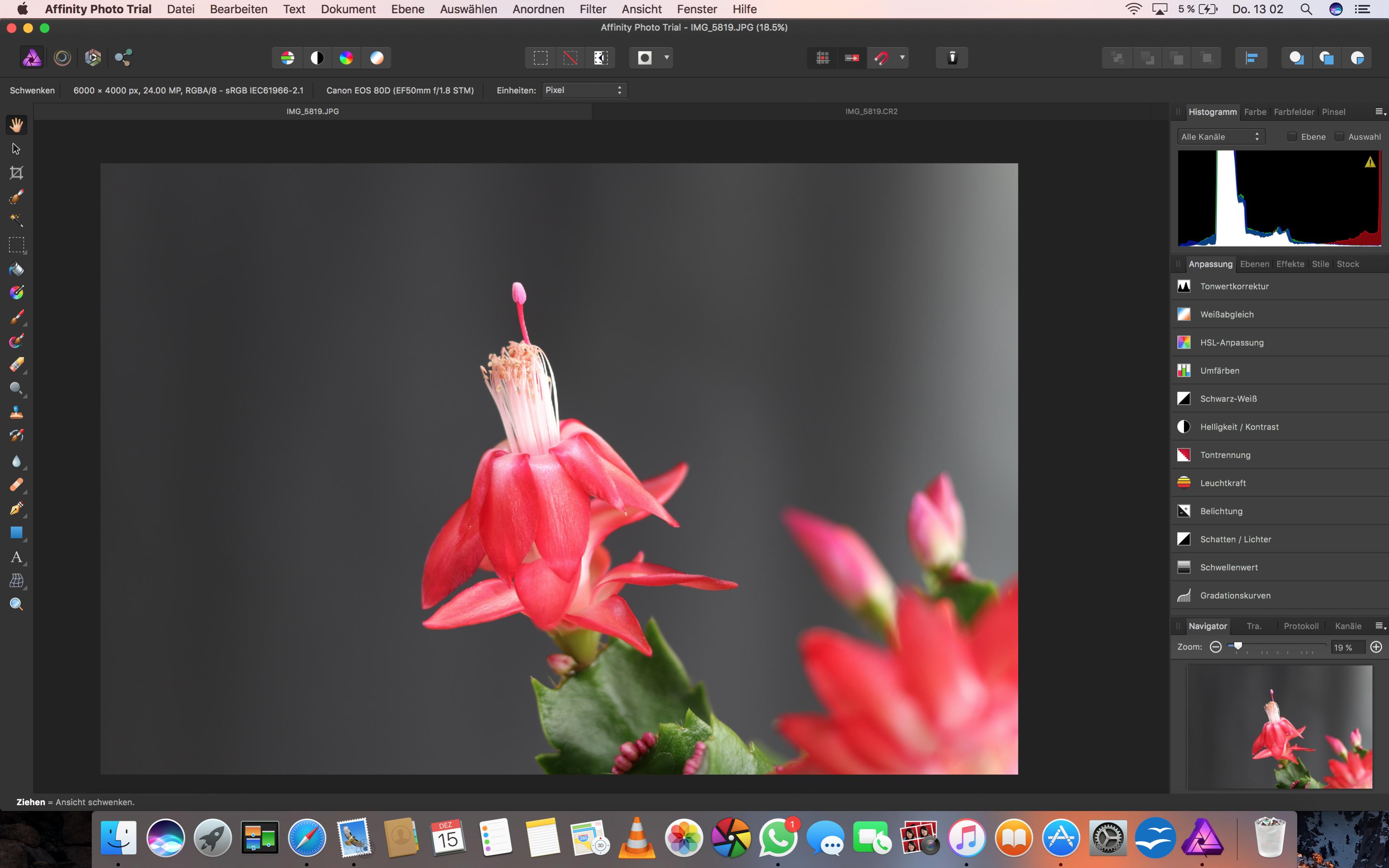Expand the quick mask dropdown arrow
The height and width of the screenshot is (868, 1389).
(666, 57)
